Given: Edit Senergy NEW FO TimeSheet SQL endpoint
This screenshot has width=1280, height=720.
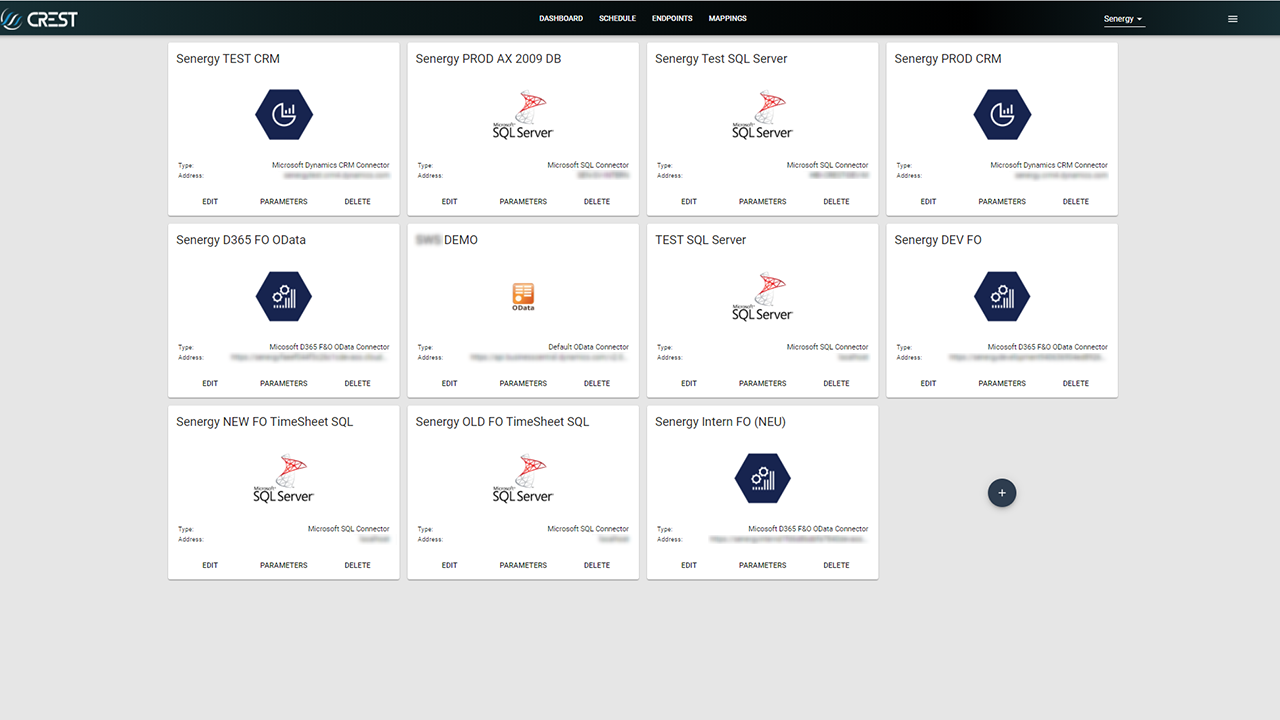Looking at the screenshot, I should click(210, 565).
